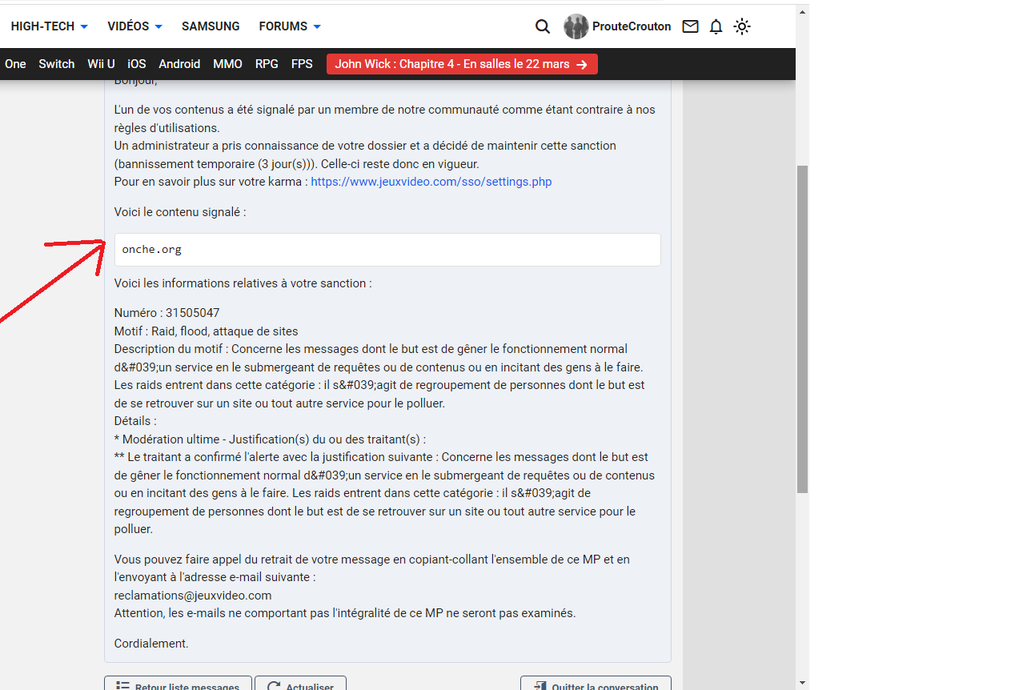Open the SAMSUNG menu item
Viewport: 1024px width, 690px height.
[210, 27]
